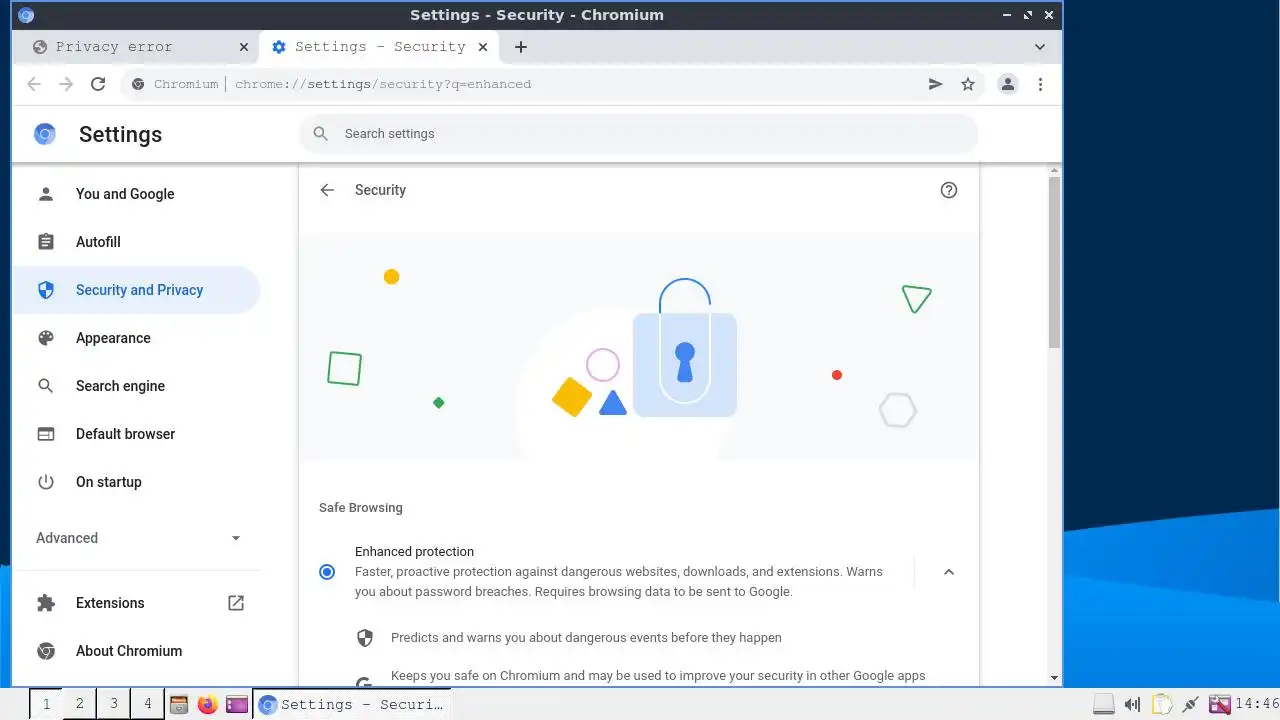Click the clipboard icon for Autofill
The height and width of the screenshot is (720, 1280).
pyautogui.click(x=46, y=242)
